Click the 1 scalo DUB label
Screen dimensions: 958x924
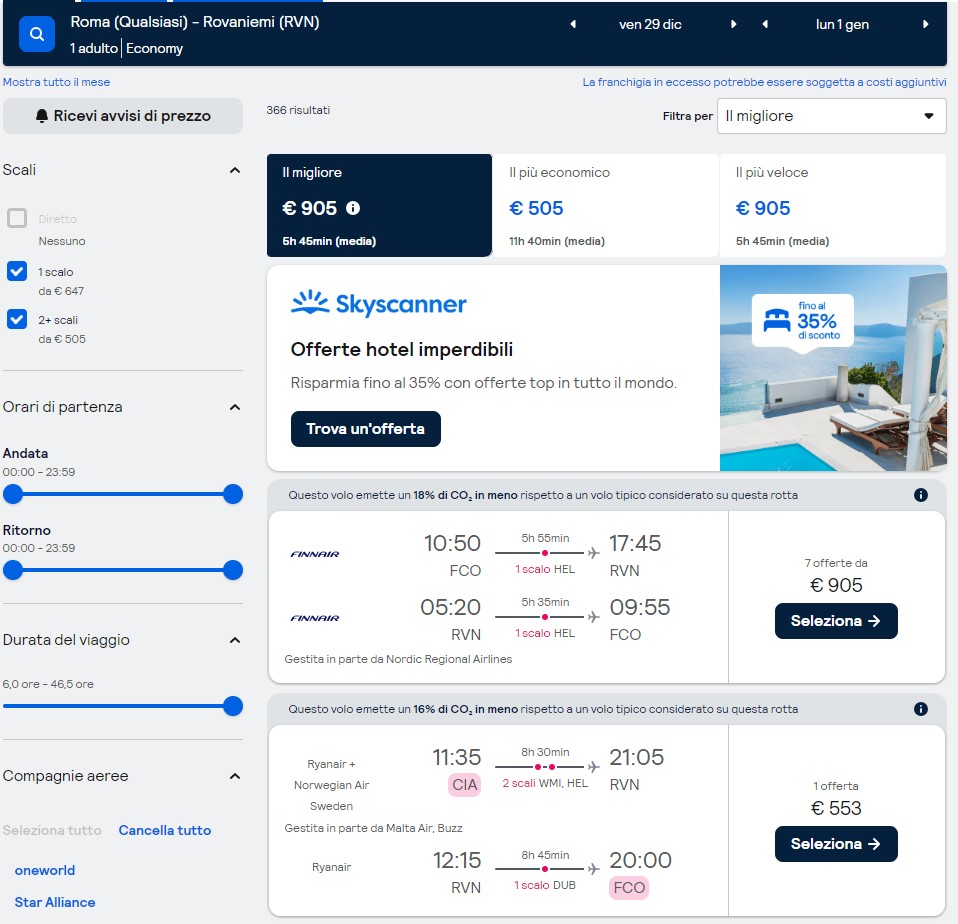point(545,886)
